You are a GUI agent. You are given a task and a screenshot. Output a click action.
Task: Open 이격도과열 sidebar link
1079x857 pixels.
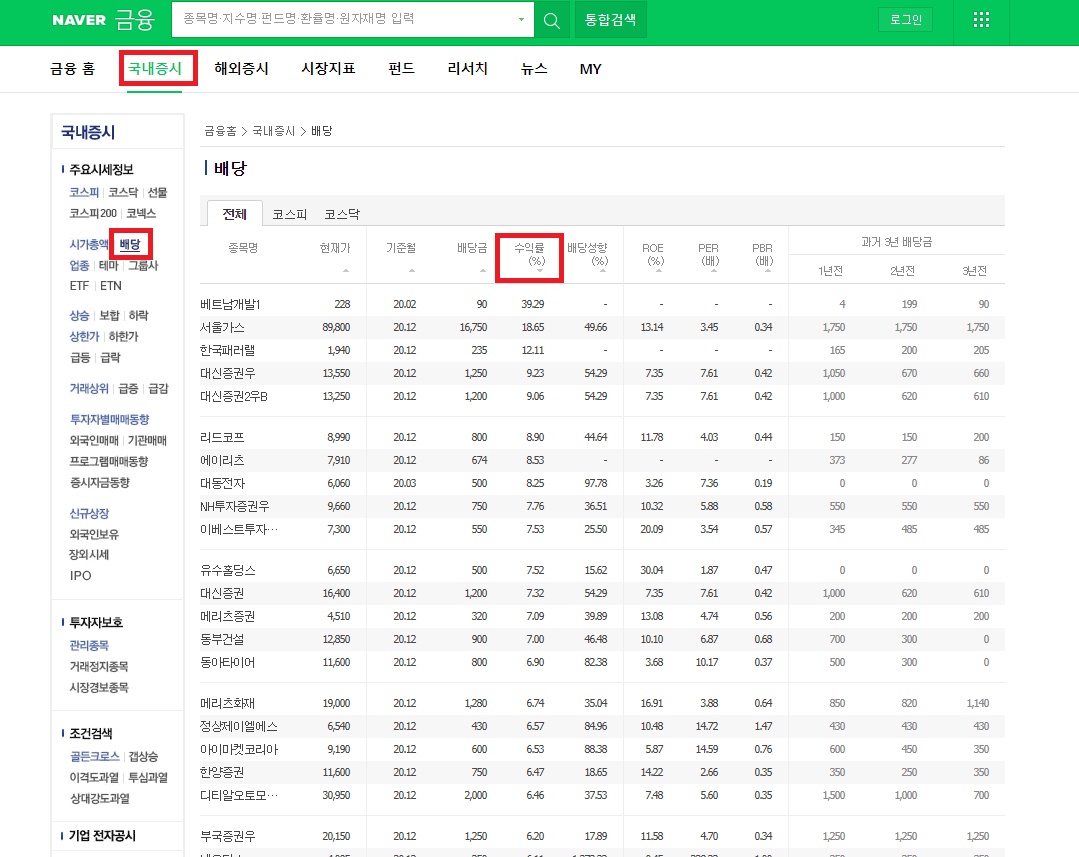click(94, 777)
